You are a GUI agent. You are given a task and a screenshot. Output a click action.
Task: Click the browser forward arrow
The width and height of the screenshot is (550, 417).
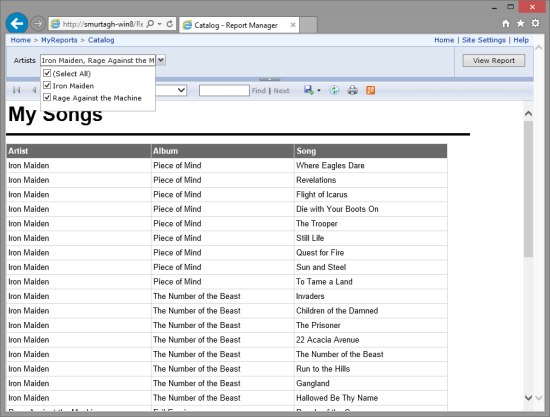(38, 24)
